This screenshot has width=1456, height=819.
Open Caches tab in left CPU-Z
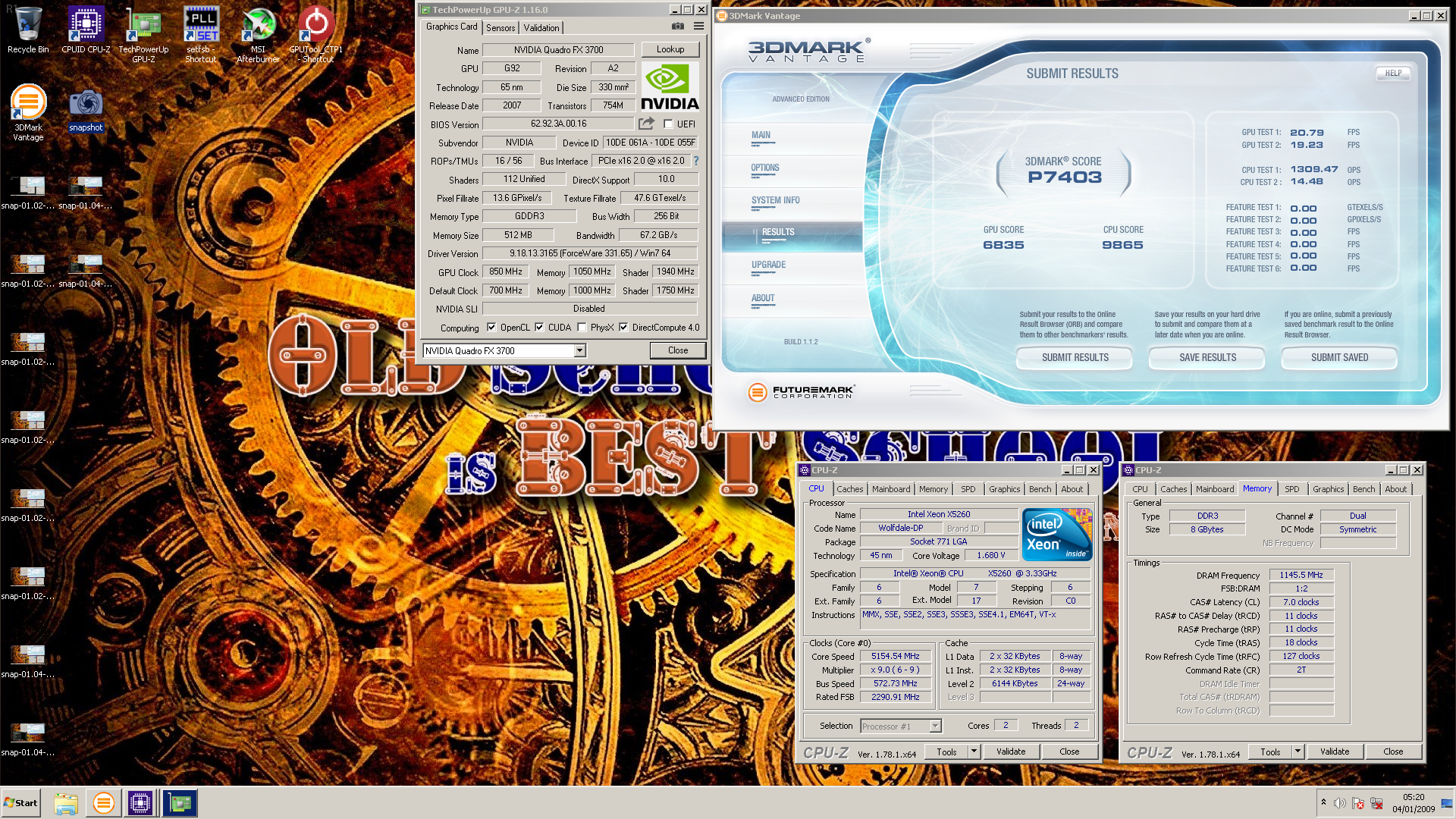[x=850, y=489]
